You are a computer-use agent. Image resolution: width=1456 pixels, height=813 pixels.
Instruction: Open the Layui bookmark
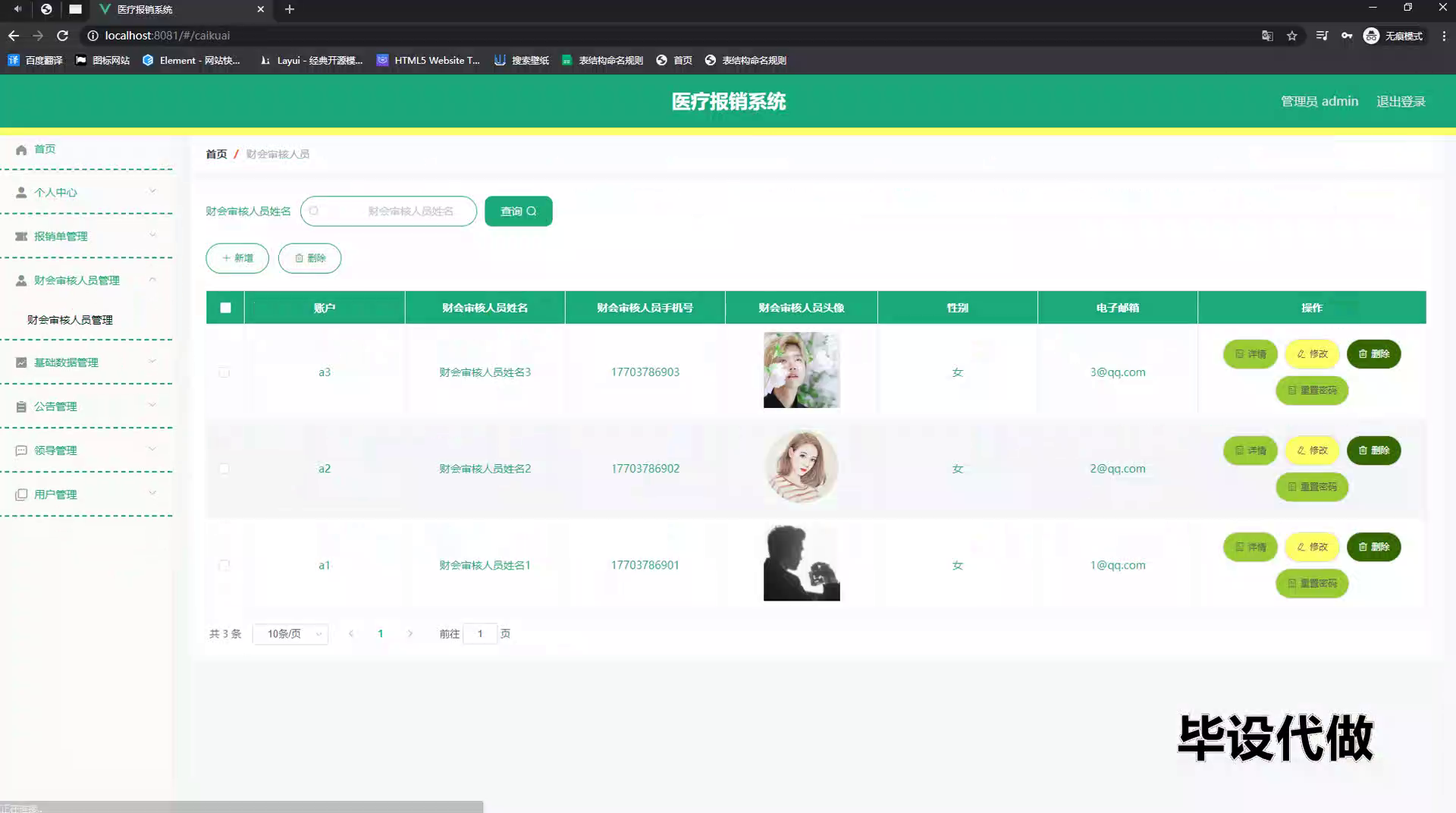[311, 61]
